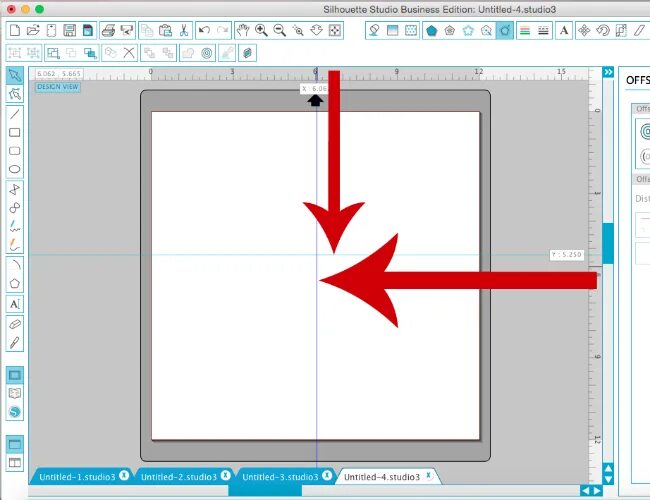
Task: Open the Library book icon
Action: pos(15,393)
